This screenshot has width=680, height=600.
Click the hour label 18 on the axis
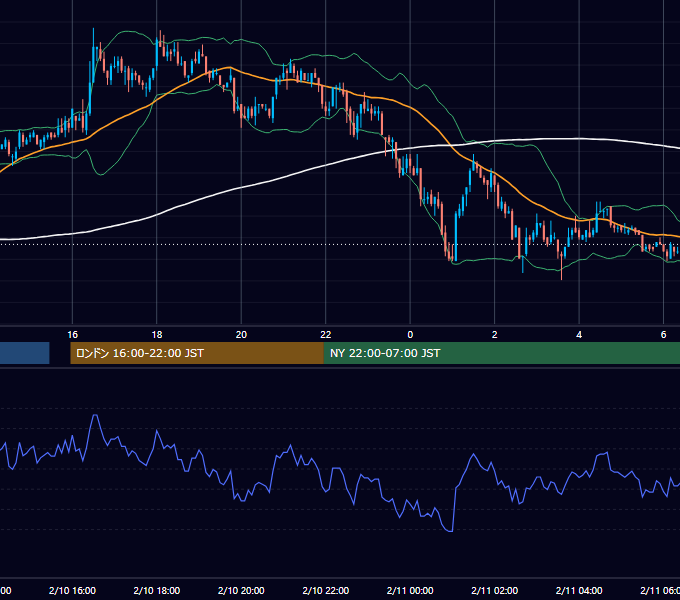157,335
